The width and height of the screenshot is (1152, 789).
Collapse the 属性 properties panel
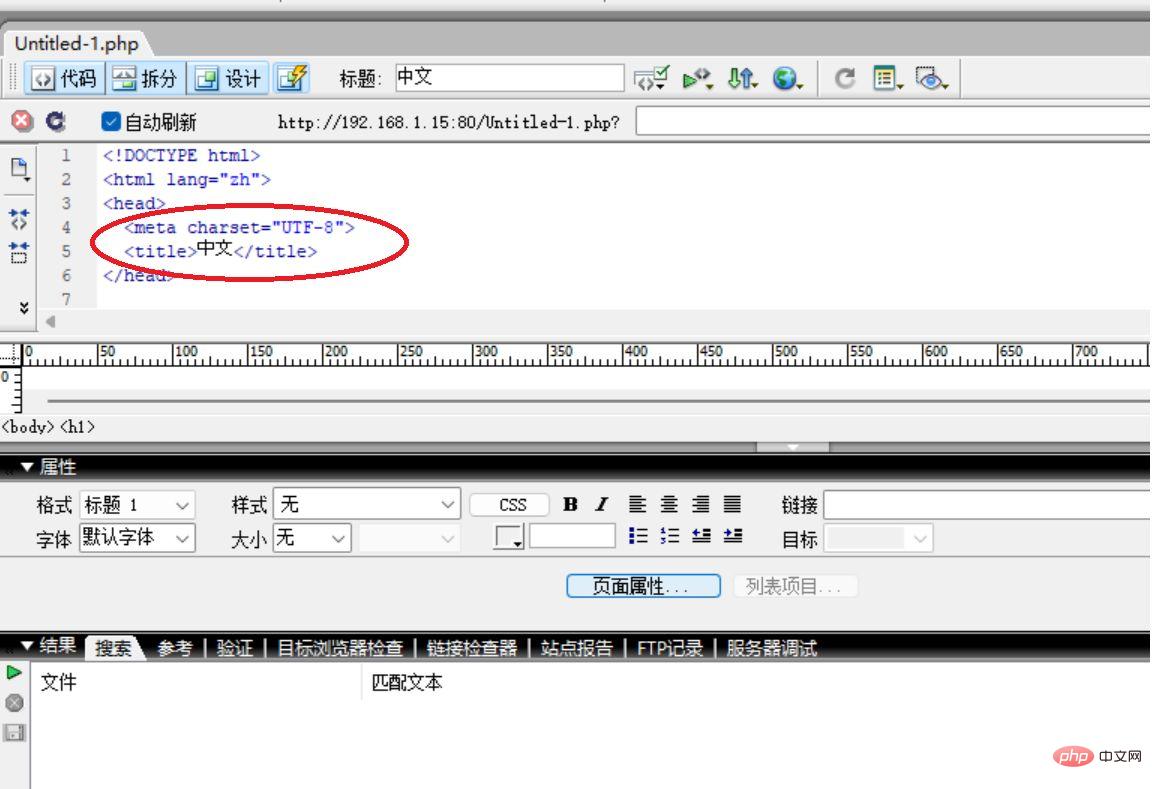pyautogui.click(x=27, y=466)
